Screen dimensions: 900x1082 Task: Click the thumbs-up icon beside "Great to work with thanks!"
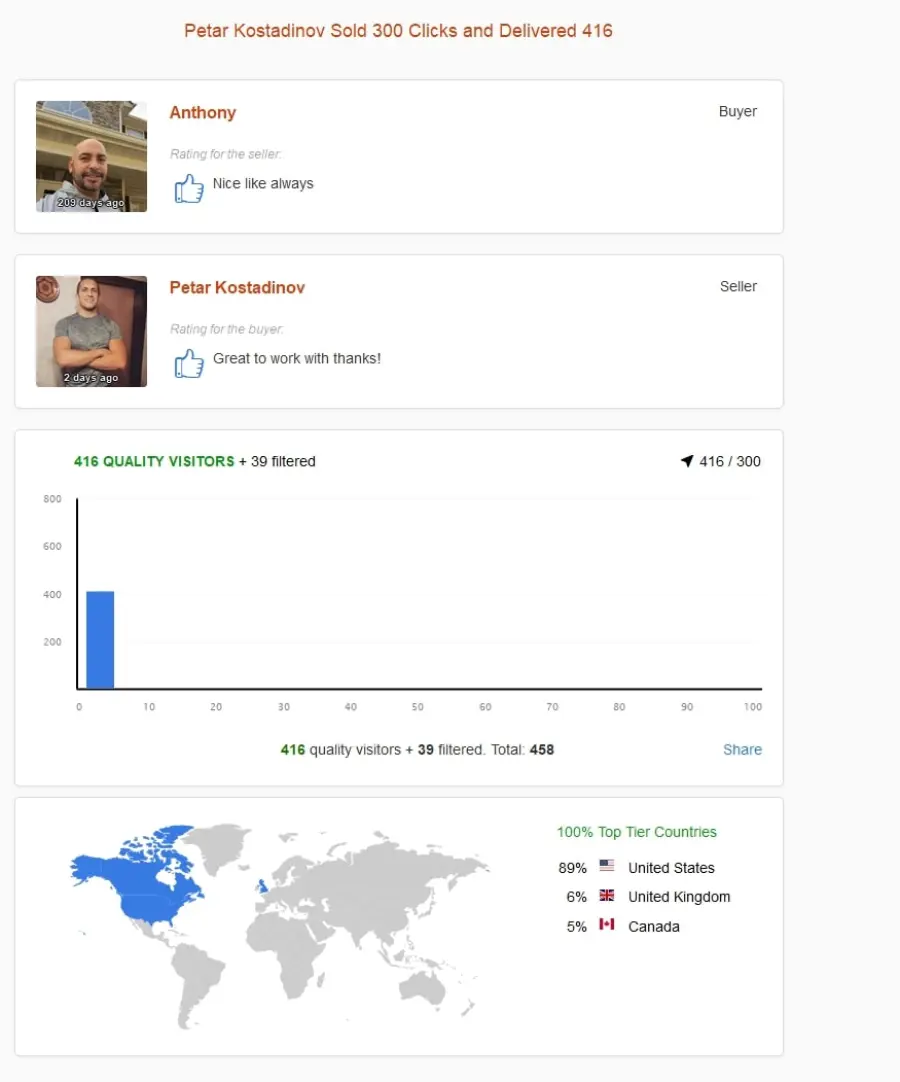click(x=189, y=363)
